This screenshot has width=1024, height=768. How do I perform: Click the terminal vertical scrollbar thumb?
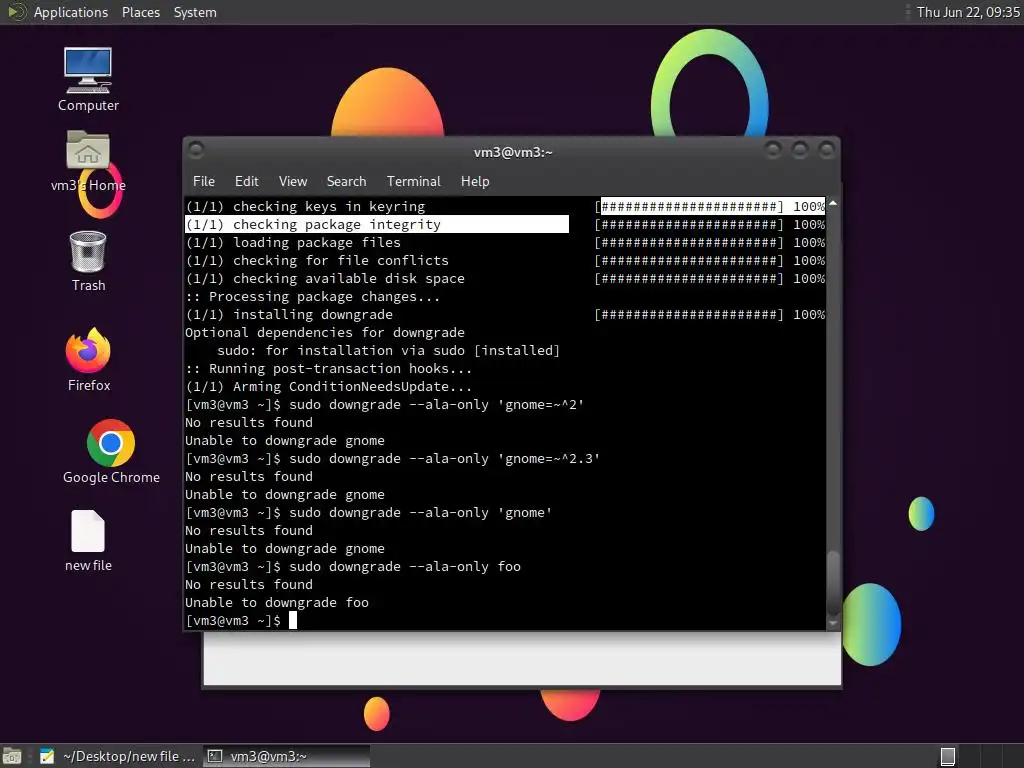[833, 583]
